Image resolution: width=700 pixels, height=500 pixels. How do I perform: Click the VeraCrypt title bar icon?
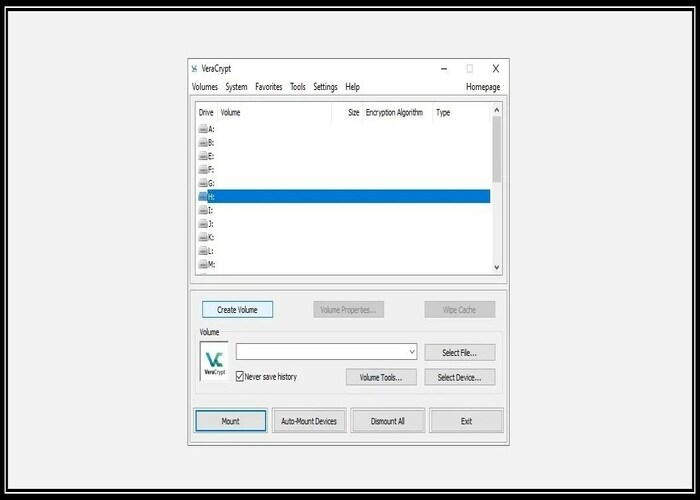(194, 69)
